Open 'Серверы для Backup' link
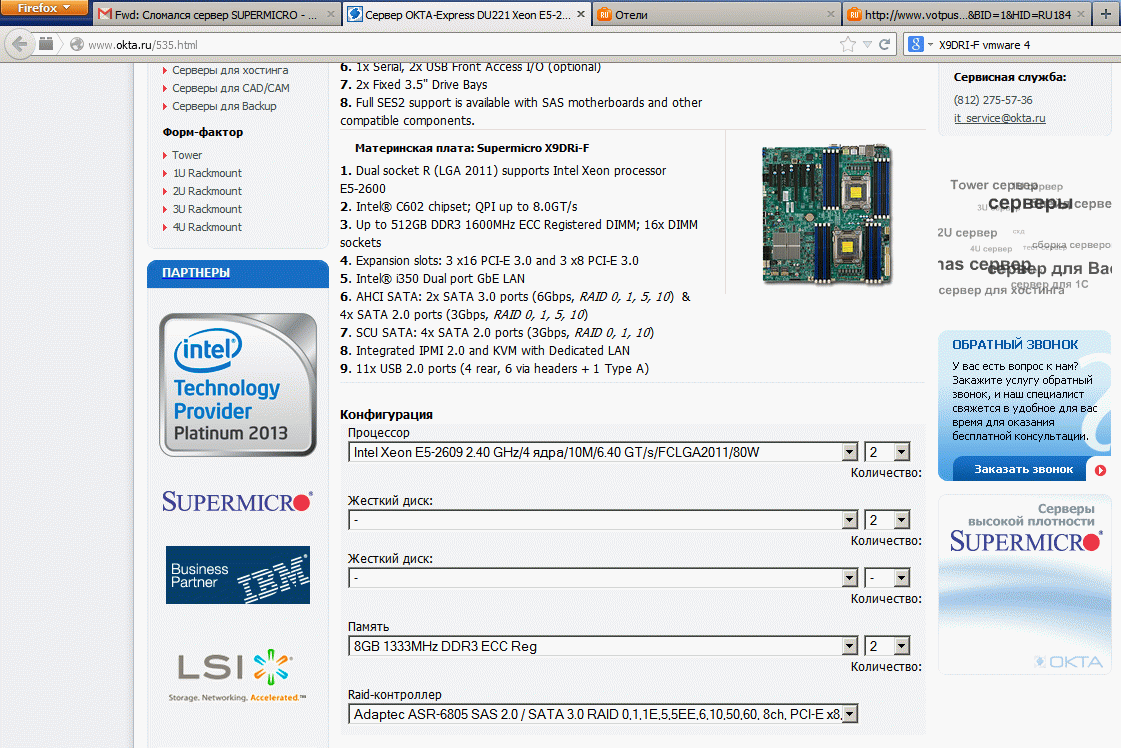1121x748 pixels. pyautogui.click(x=224, y=106)
